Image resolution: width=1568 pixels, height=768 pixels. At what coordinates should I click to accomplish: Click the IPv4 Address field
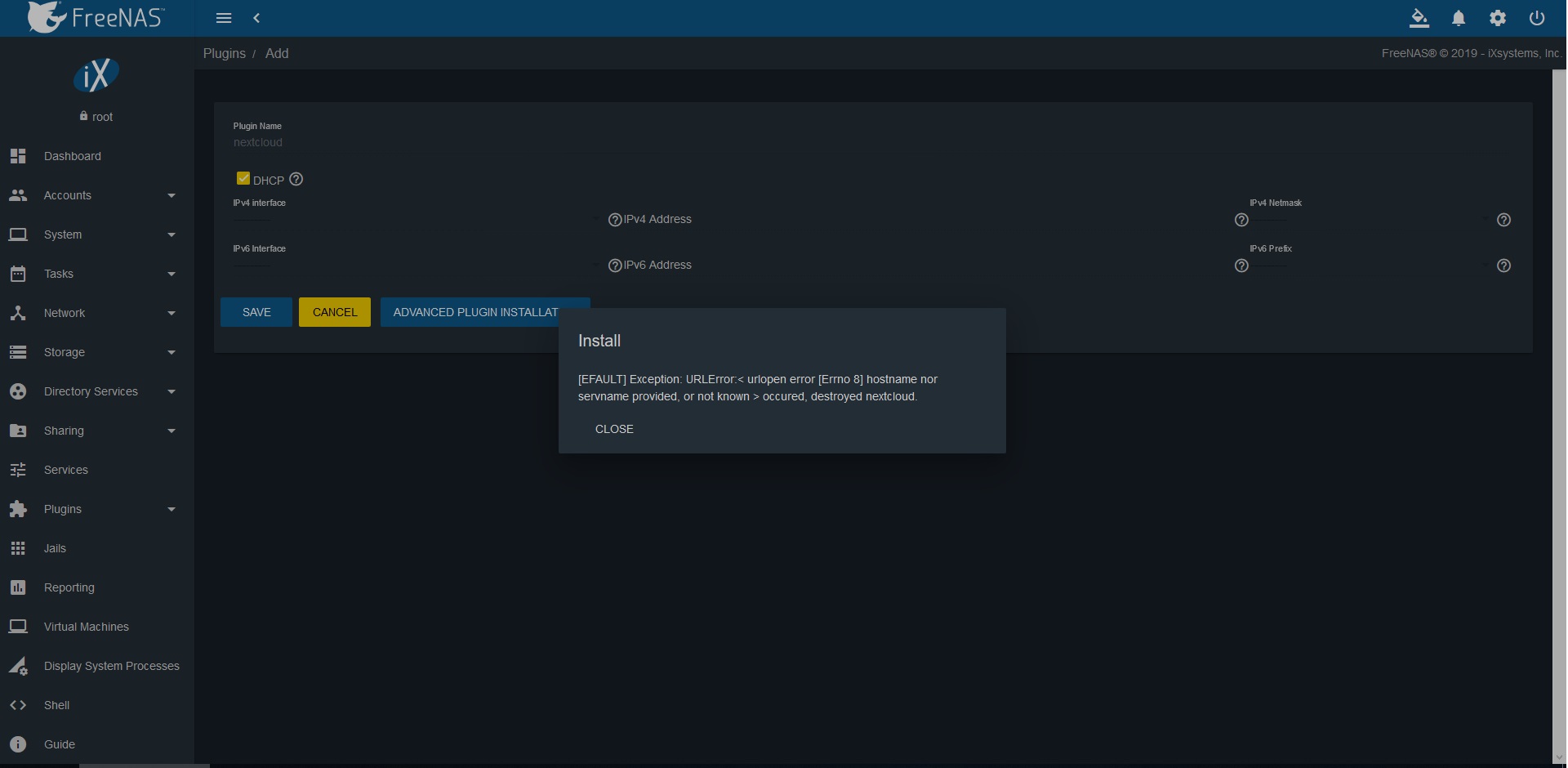point(927,219)
